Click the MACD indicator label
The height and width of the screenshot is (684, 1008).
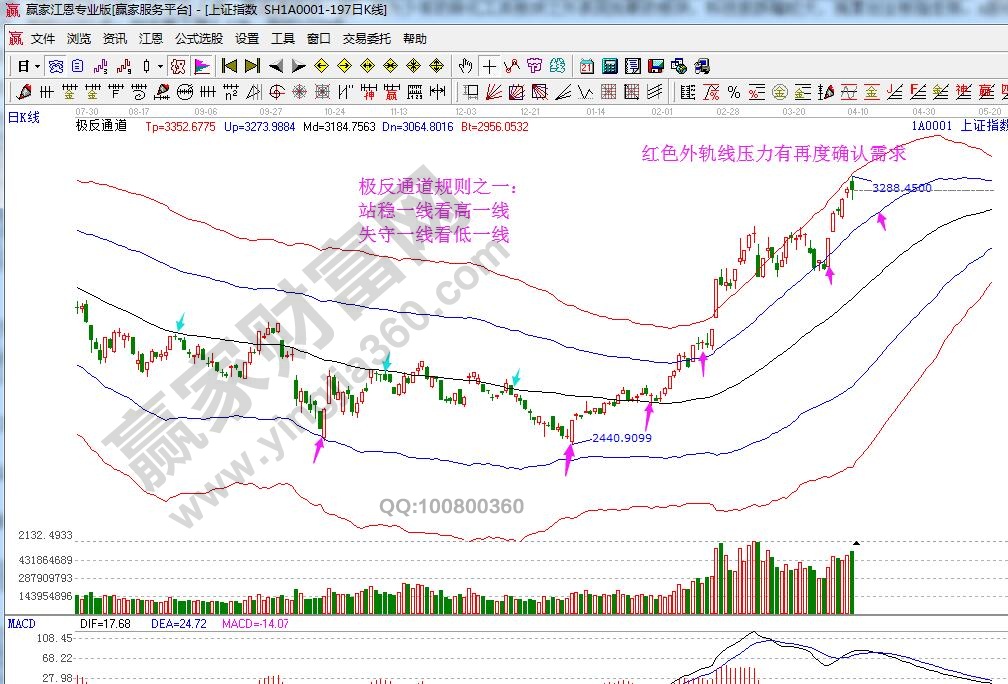coord(22,623)
